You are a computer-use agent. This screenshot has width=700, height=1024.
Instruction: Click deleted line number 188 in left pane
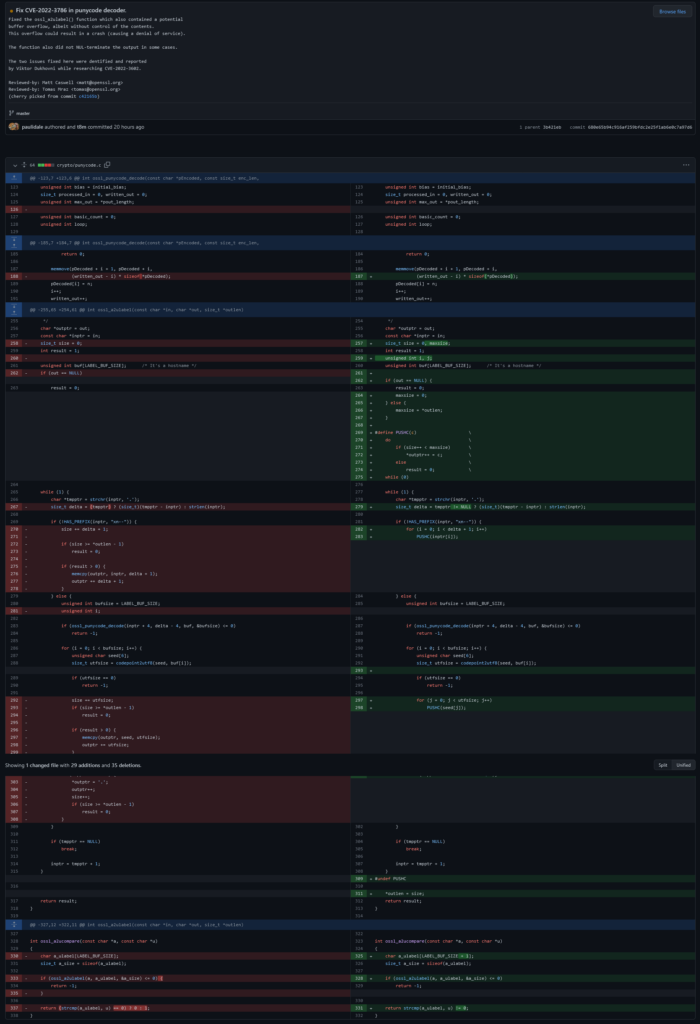pyautogui.click(x=14, y=276)
